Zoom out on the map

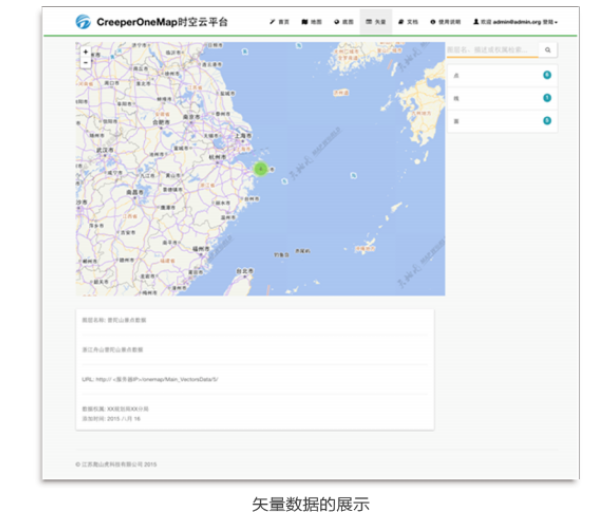pyautogui.click(x=86, y=62)
